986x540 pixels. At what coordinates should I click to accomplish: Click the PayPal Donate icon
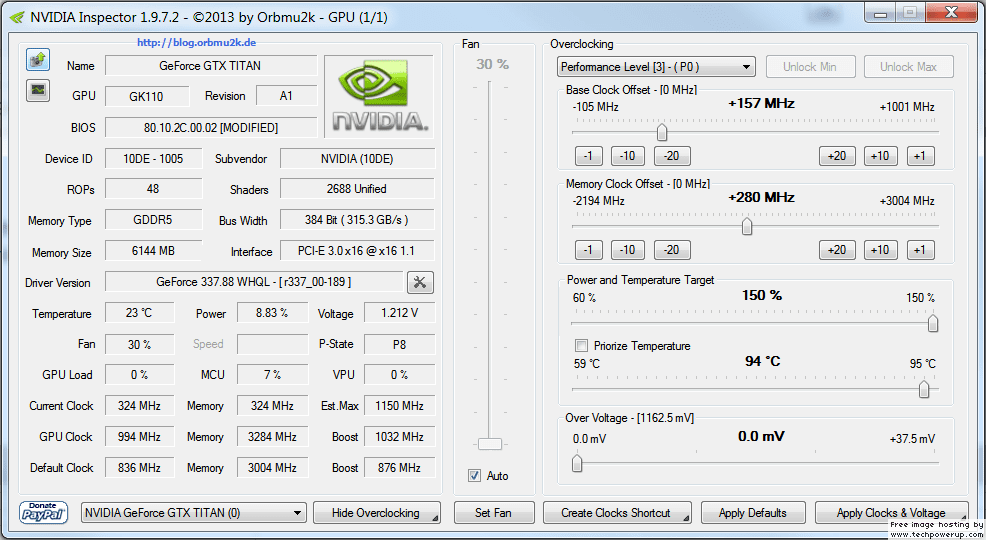click(x=43, y=512)
